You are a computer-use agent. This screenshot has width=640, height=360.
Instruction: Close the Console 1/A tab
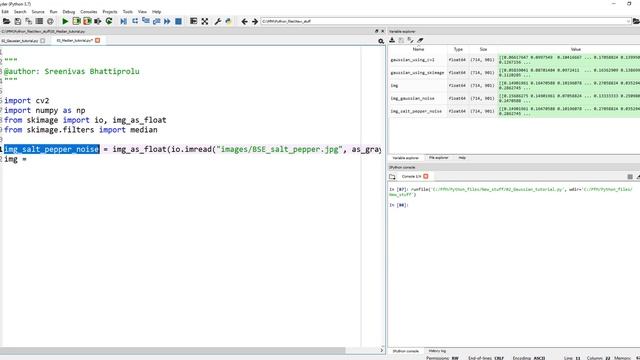point(426,176)
